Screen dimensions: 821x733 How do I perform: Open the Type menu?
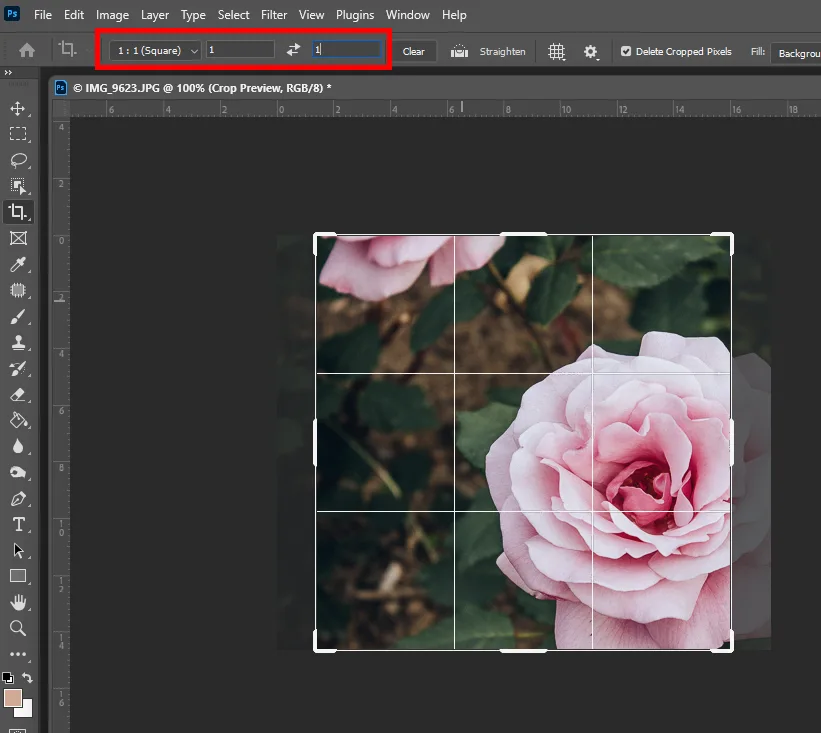coord(193,15)
